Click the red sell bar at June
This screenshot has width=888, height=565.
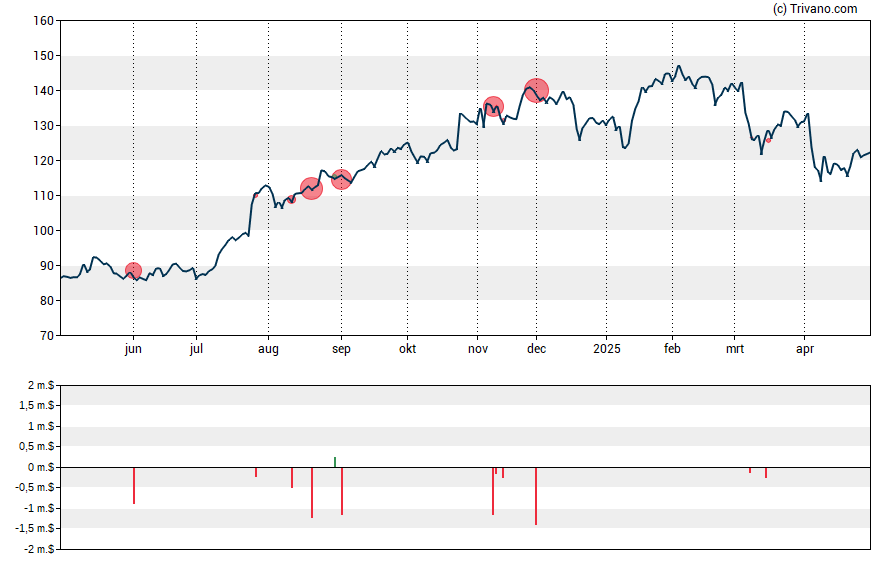click(134, 485)
